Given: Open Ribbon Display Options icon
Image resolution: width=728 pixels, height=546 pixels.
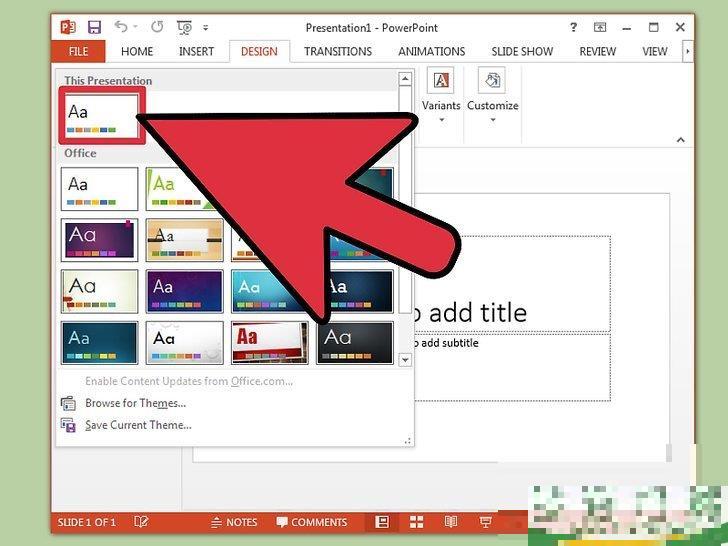Looking at the screenshot, I should [600, 27].
